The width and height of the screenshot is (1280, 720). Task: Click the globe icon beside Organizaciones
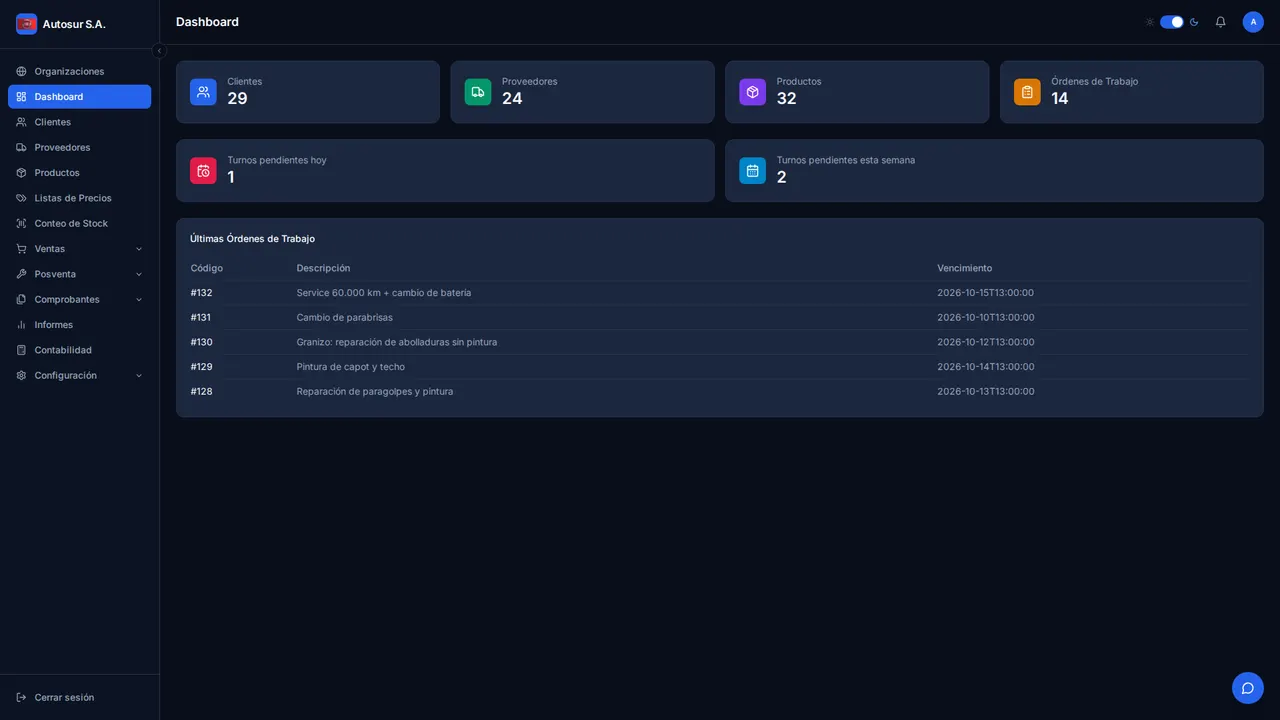pos(21,72)
